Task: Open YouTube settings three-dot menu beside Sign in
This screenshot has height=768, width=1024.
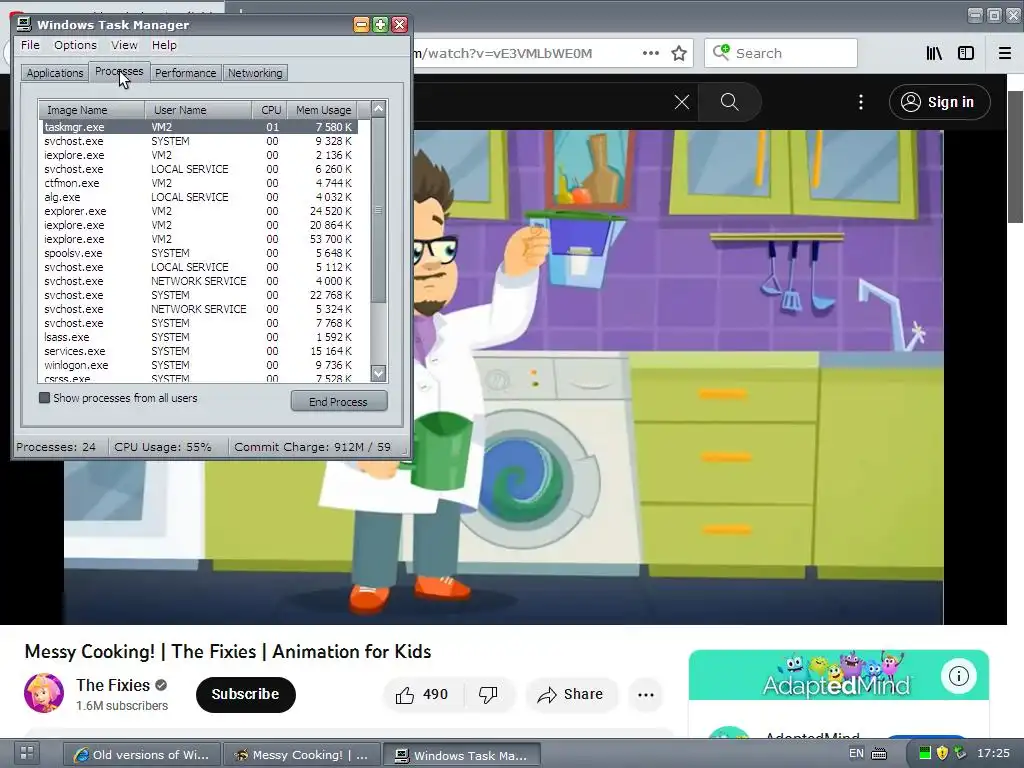Action: (861, 102)
